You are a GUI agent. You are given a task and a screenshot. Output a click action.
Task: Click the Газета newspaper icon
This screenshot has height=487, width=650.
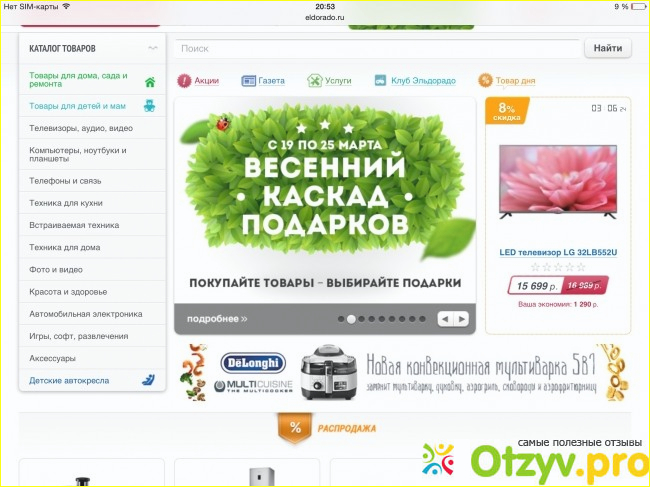[248, 80]
